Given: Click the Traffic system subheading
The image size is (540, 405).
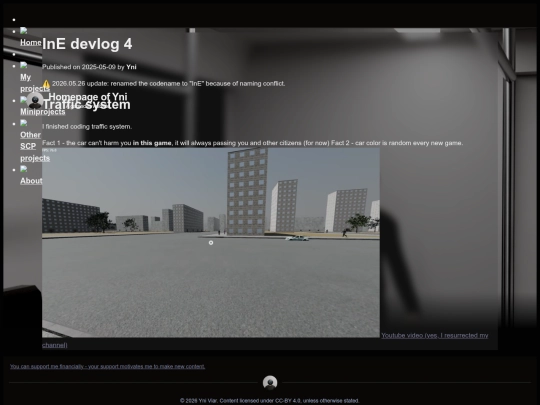Looking at the screenshot, I should pos(86,104).
